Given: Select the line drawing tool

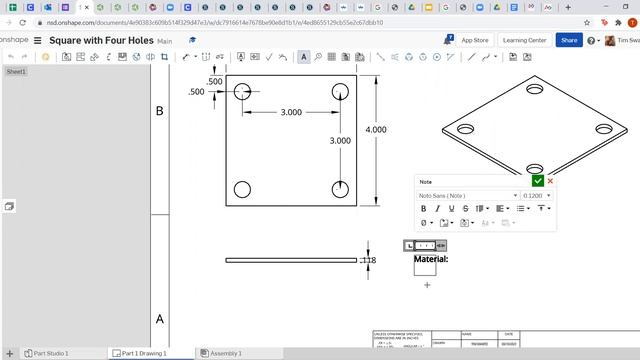Looking at the screenshot, I should [x=471, y=57].
